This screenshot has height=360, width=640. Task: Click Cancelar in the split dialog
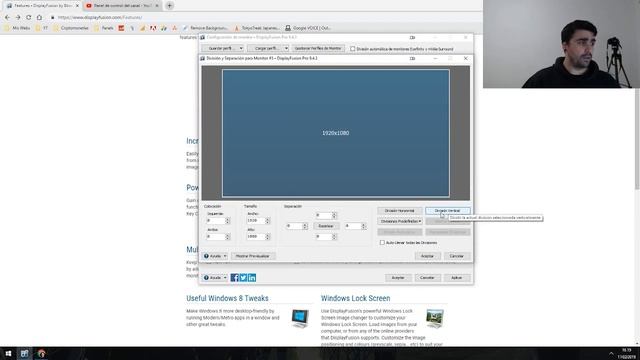(457, 256)
